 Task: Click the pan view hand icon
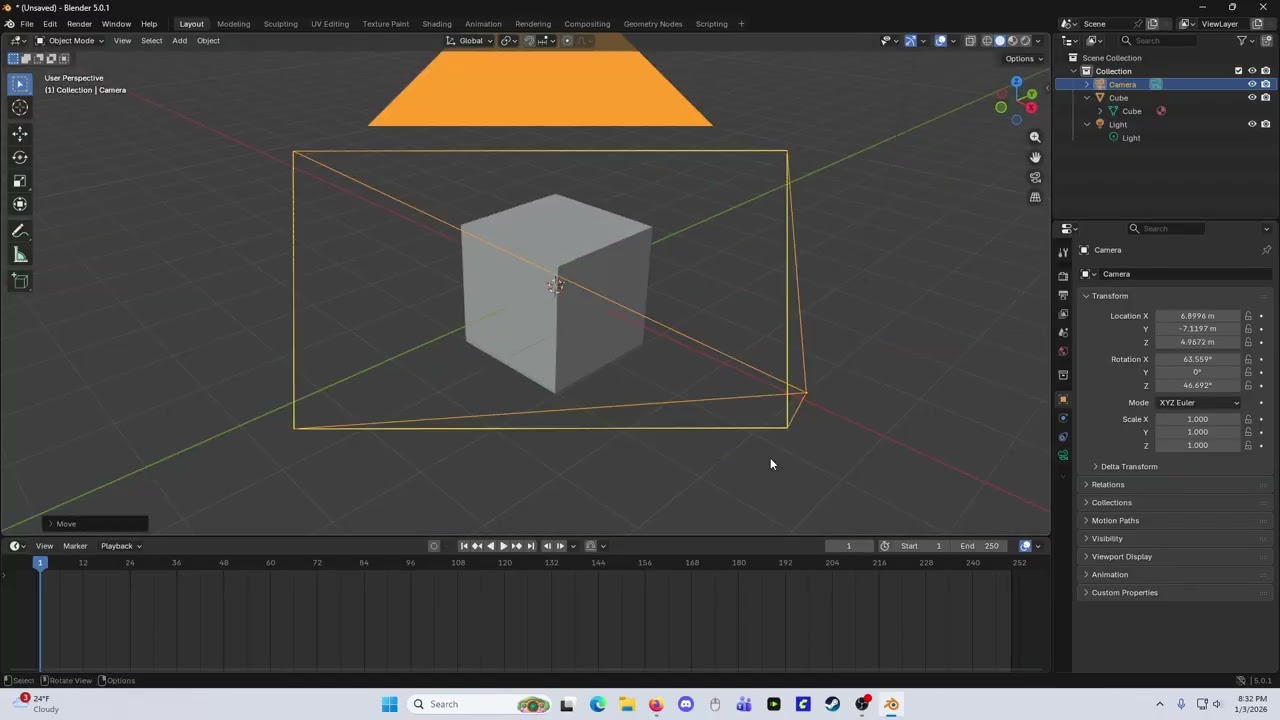pyautogui.click(x=1035, y=157)
